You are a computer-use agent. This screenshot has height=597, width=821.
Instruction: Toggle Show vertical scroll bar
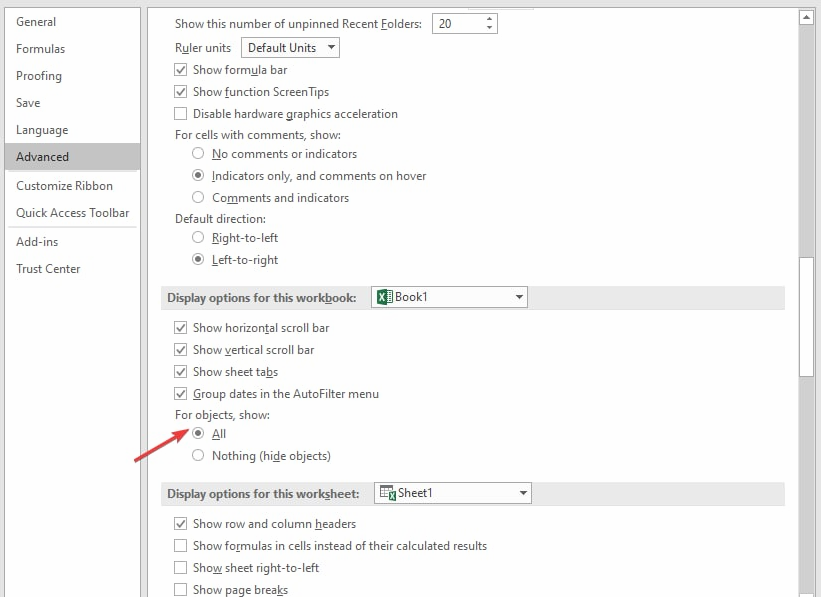[x=181, y=350]
